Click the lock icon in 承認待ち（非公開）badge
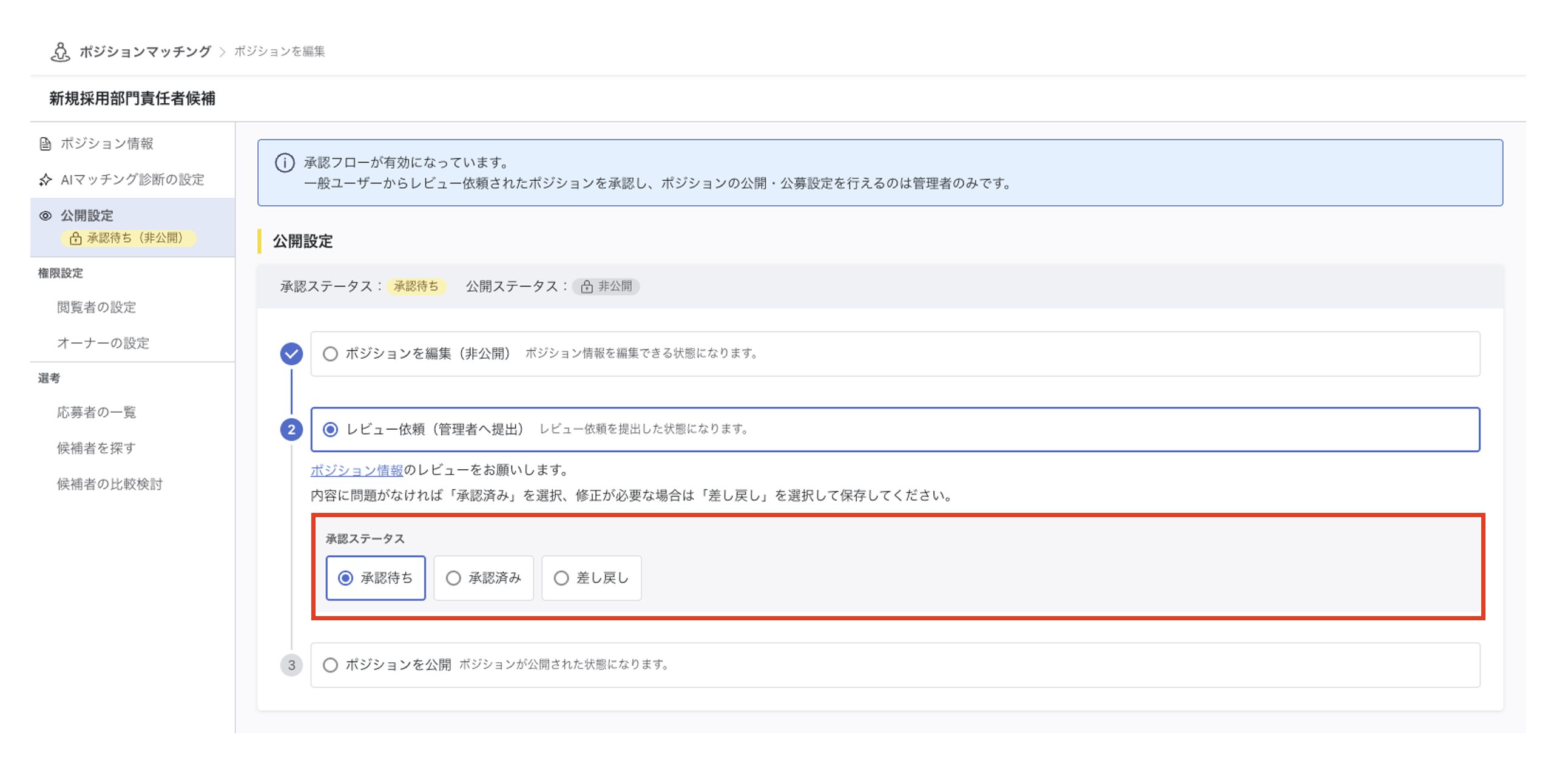1568x783 pixels. [75, 238]
